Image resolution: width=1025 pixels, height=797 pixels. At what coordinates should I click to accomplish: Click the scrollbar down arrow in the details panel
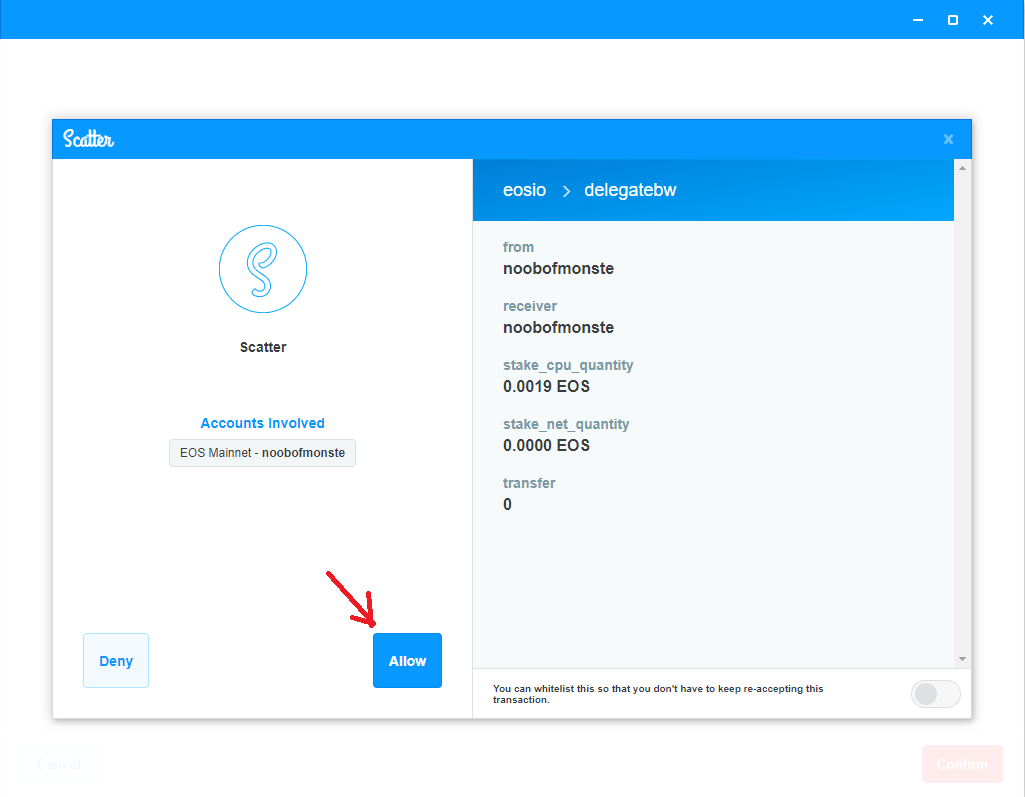coord(962,658)
